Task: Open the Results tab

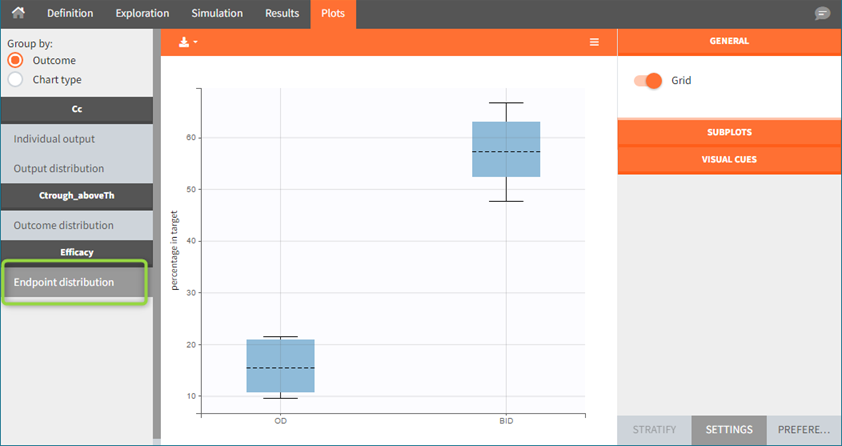Action: click(281, 14)
